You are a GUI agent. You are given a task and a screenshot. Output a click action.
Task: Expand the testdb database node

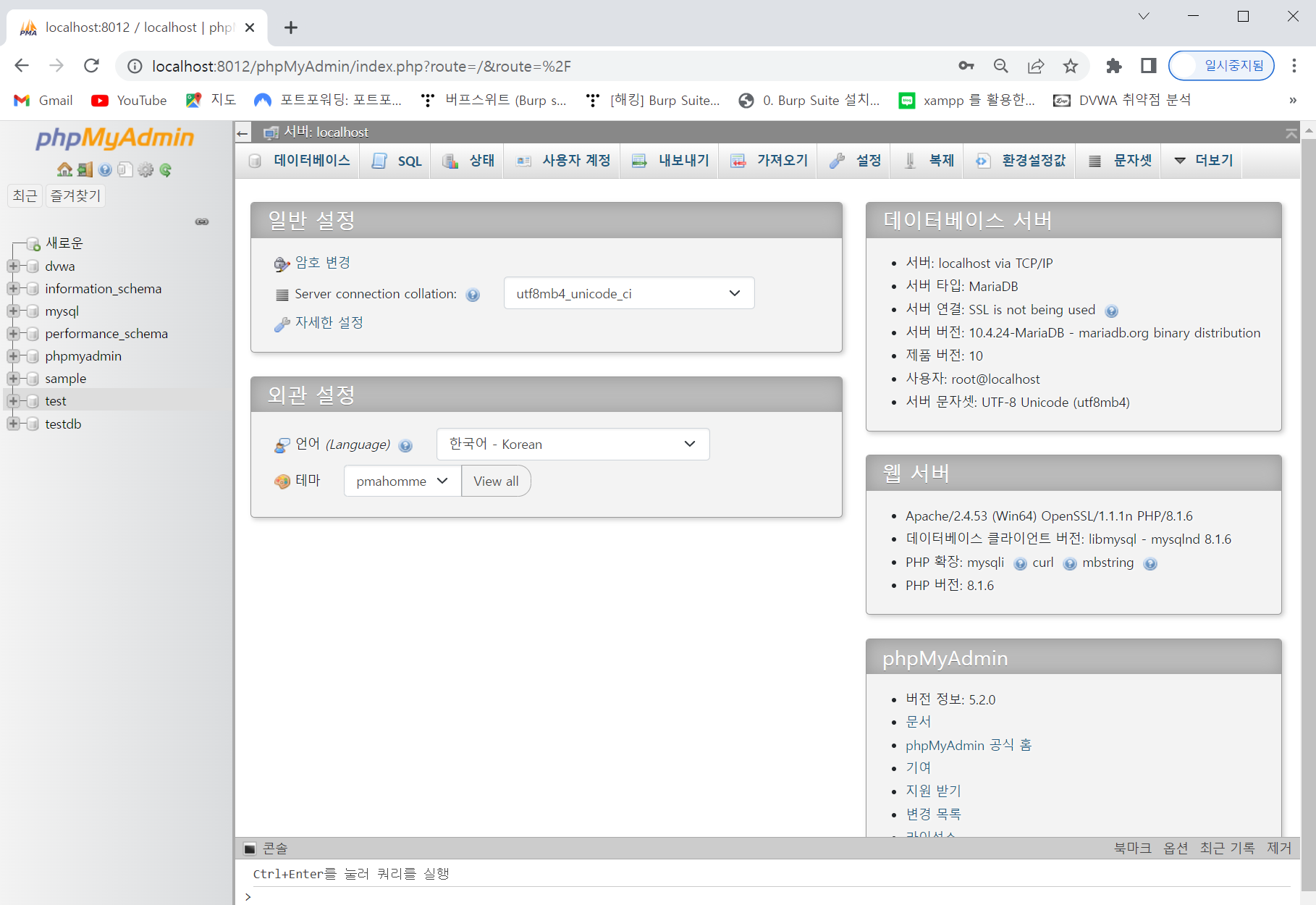pyautogui.click(x=13, y=424)
